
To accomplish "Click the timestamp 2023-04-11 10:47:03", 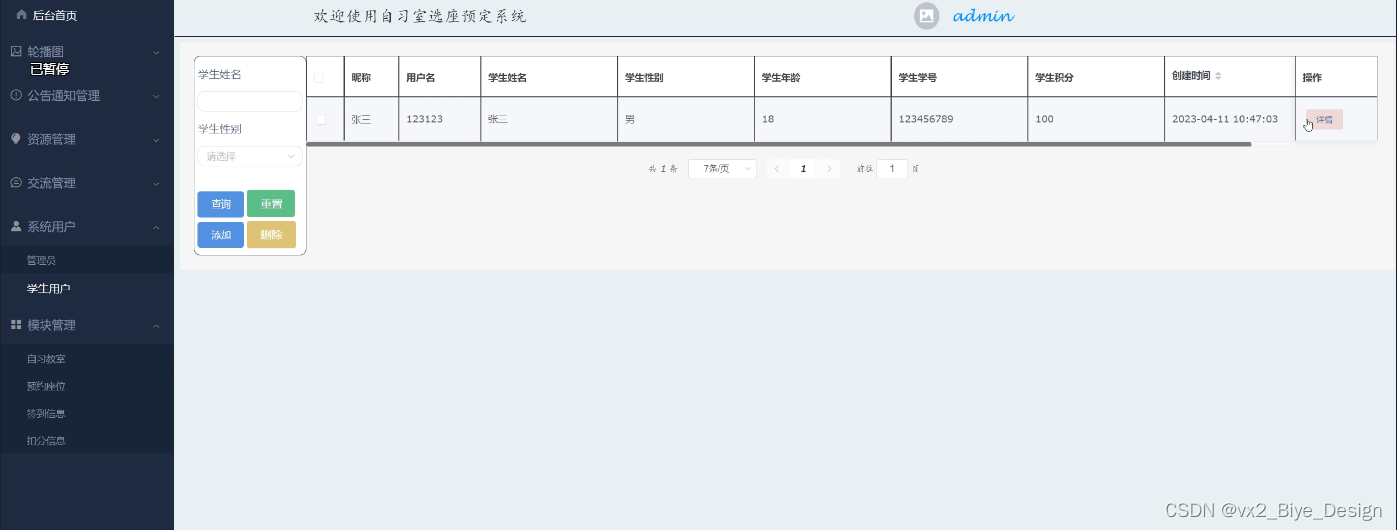I will (x=1225, y=119).
